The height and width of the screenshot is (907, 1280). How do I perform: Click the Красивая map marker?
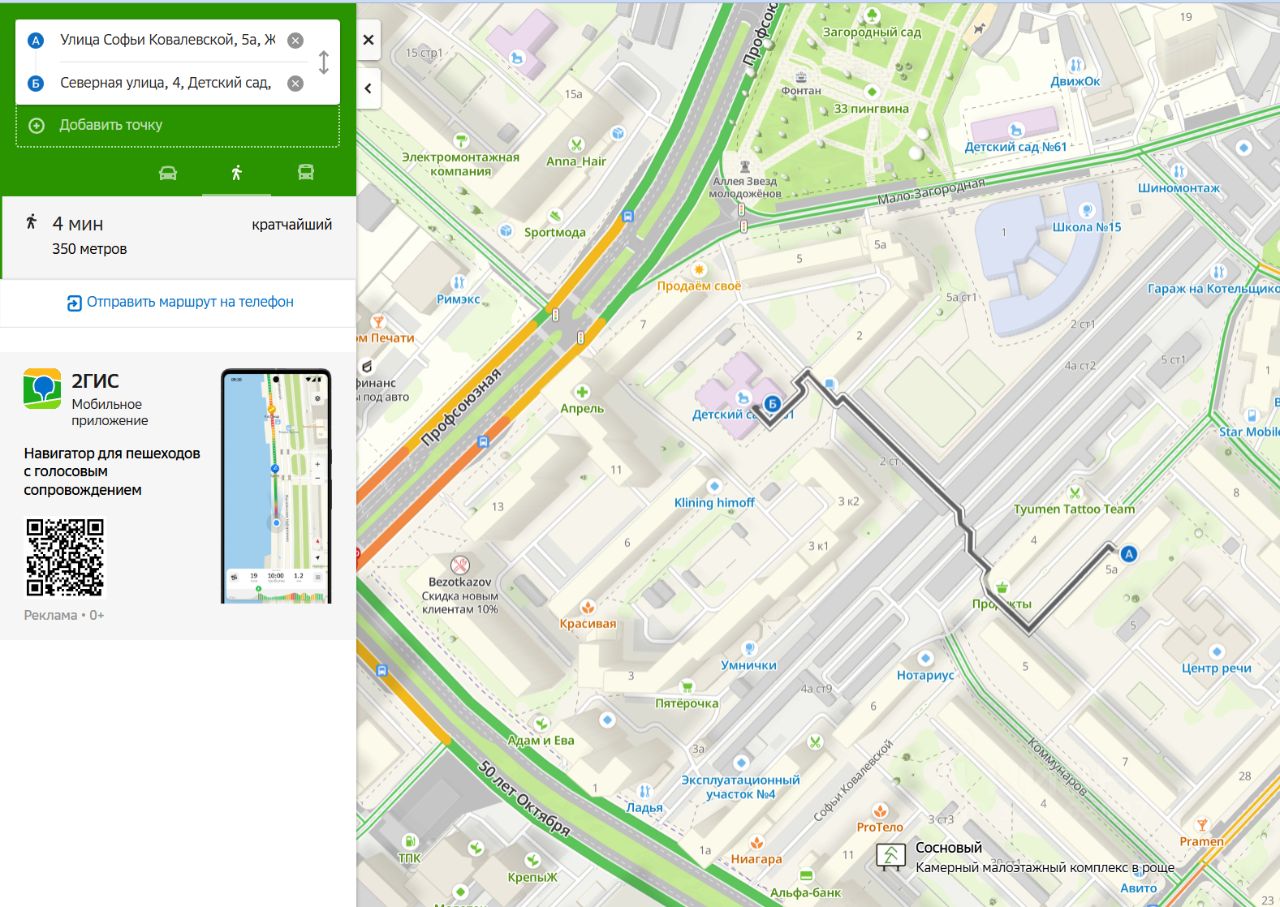pyautogui.click(x=588, y=607)
